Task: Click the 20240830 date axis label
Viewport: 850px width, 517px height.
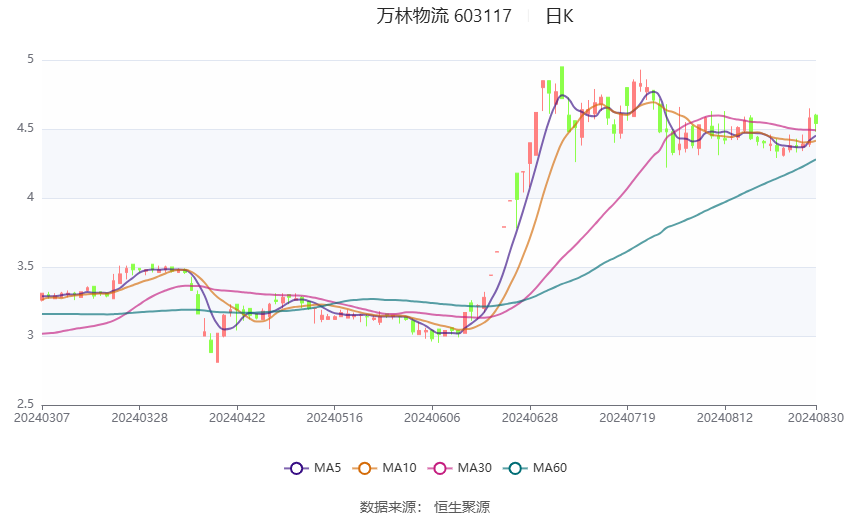Action: (815, 418)
